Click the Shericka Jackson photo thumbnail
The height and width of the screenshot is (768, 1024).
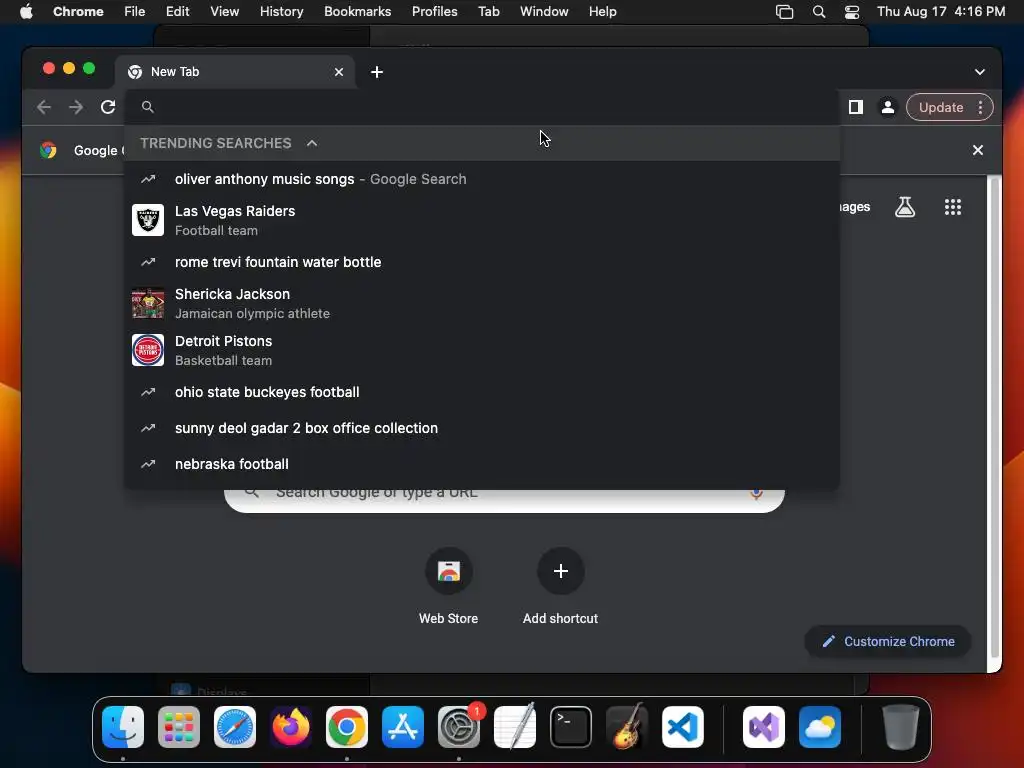(x=148, y=303)
